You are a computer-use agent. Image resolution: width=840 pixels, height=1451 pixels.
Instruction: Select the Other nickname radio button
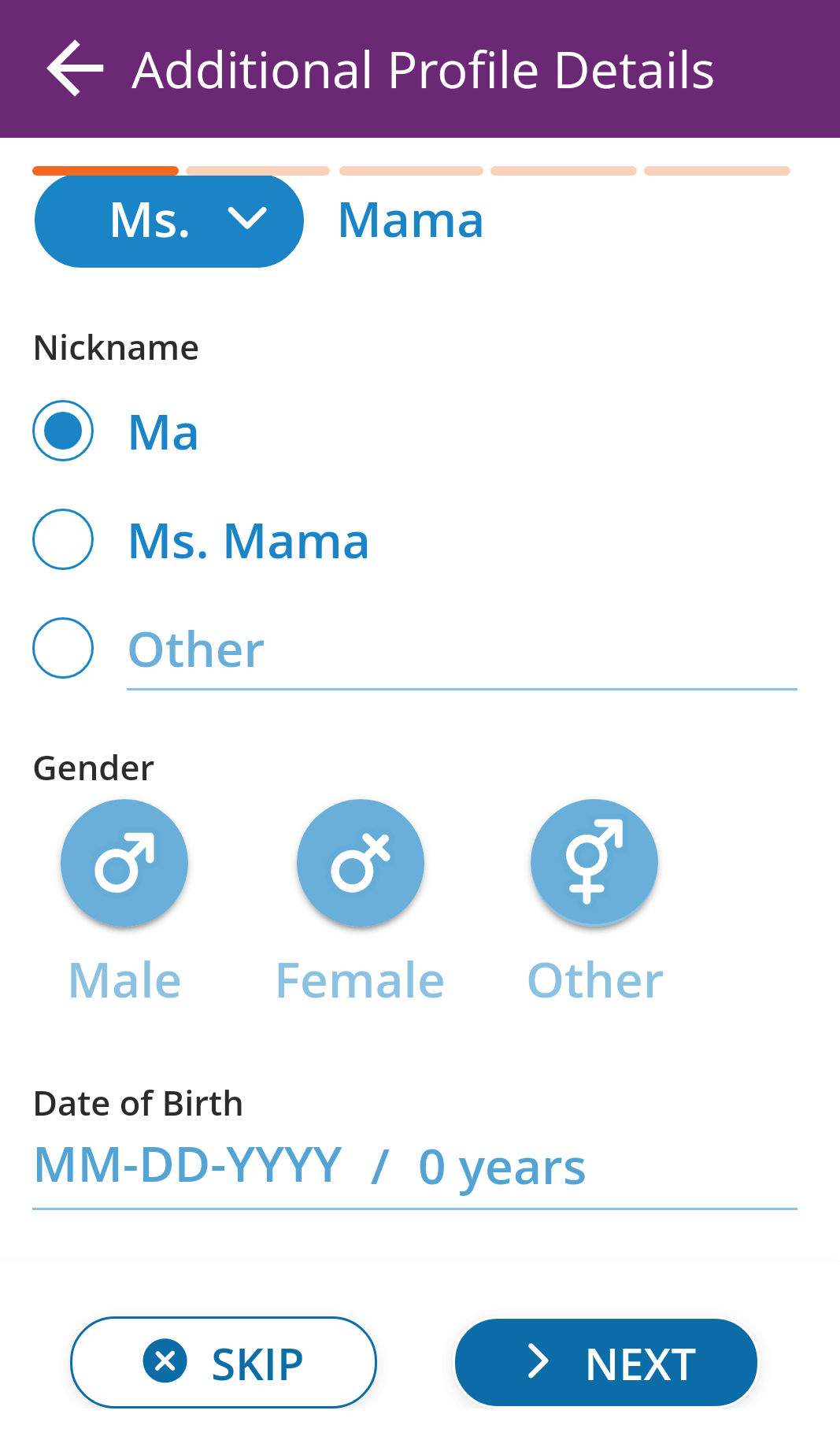click(63, 648)
